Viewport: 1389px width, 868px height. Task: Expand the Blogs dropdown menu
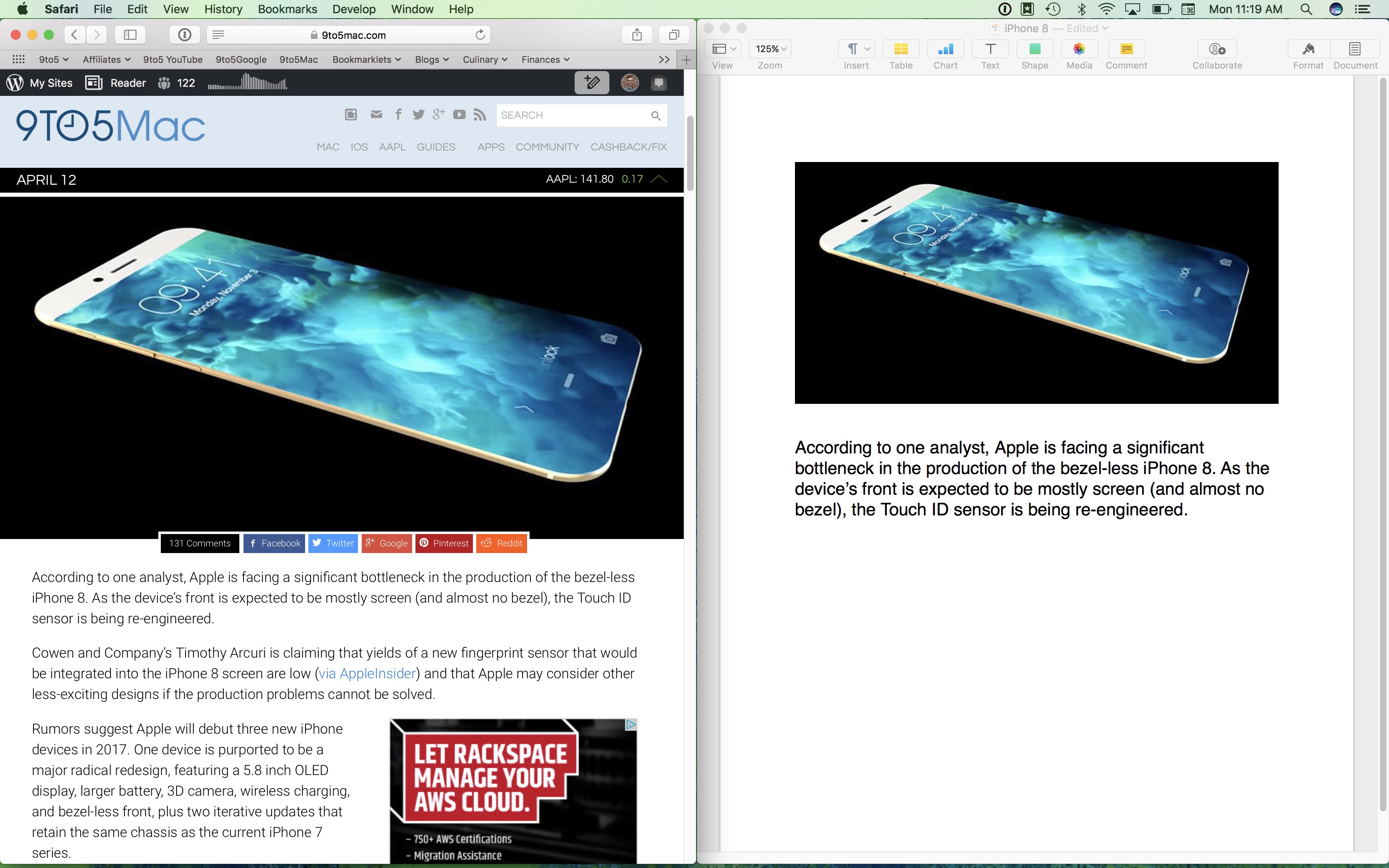431,59
